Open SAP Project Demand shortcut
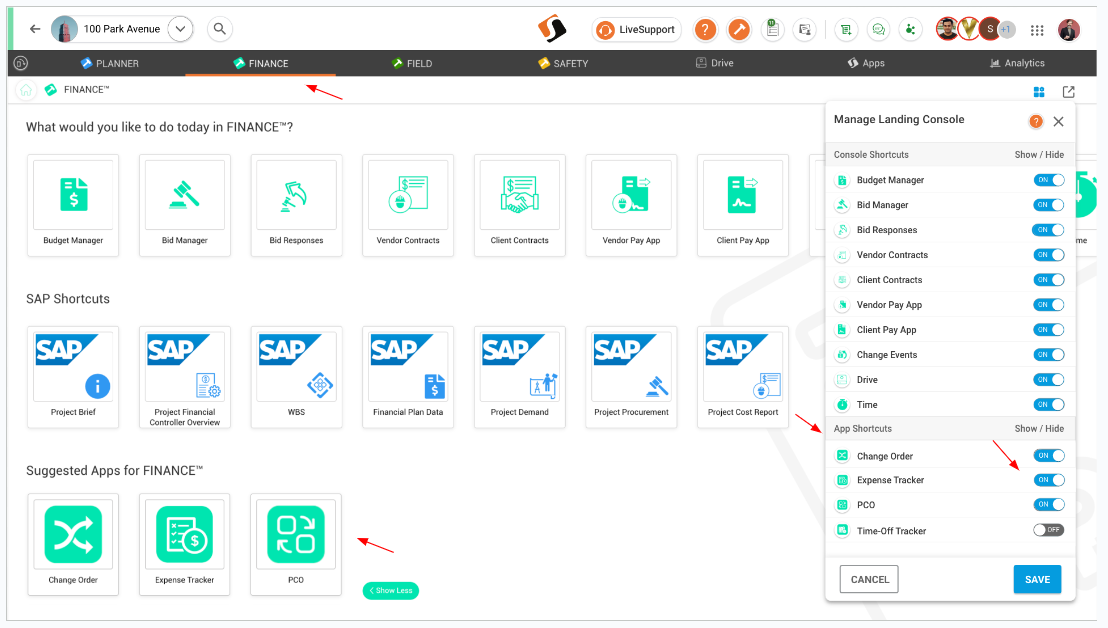Screen dimensions: 1108x628 [x=519, y=377]
